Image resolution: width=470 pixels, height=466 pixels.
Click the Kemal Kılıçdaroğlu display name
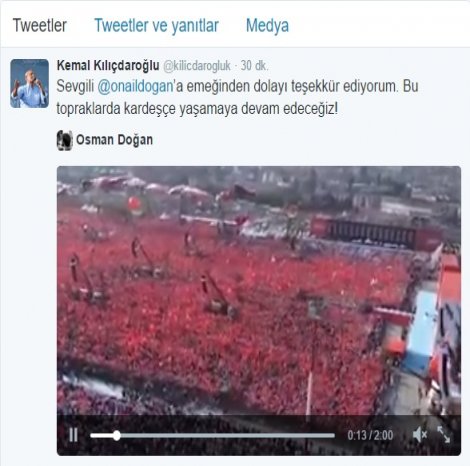(108, 65)
